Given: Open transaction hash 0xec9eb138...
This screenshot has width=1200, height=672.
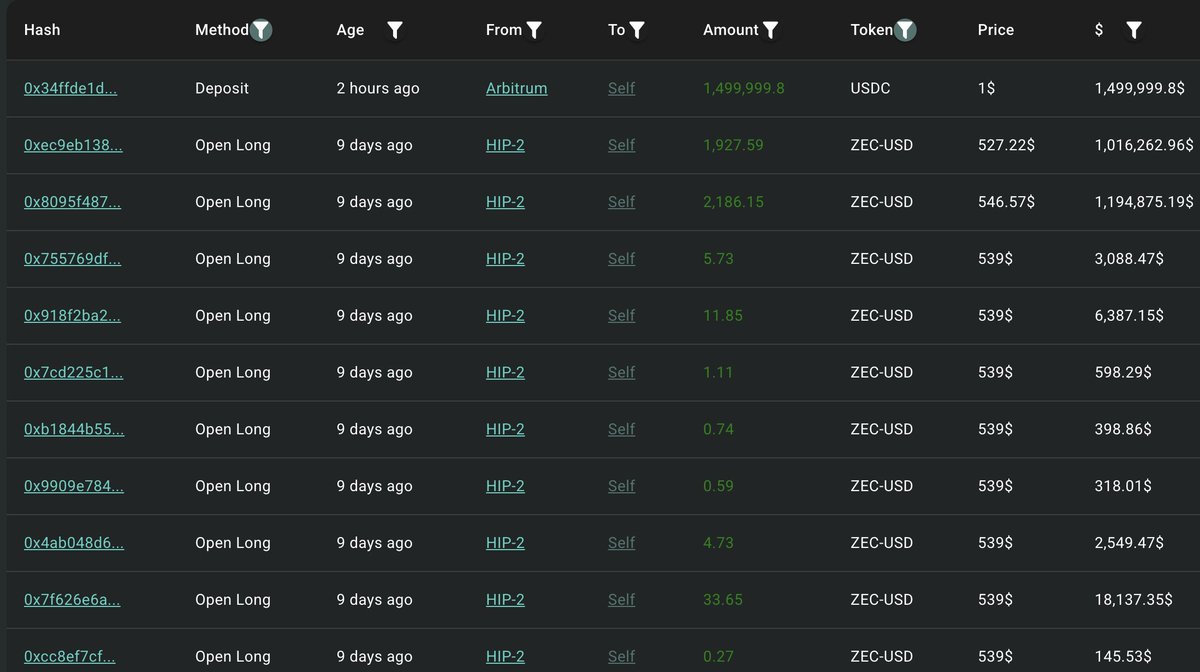Looking at the screenshot, I should point(73,145).
